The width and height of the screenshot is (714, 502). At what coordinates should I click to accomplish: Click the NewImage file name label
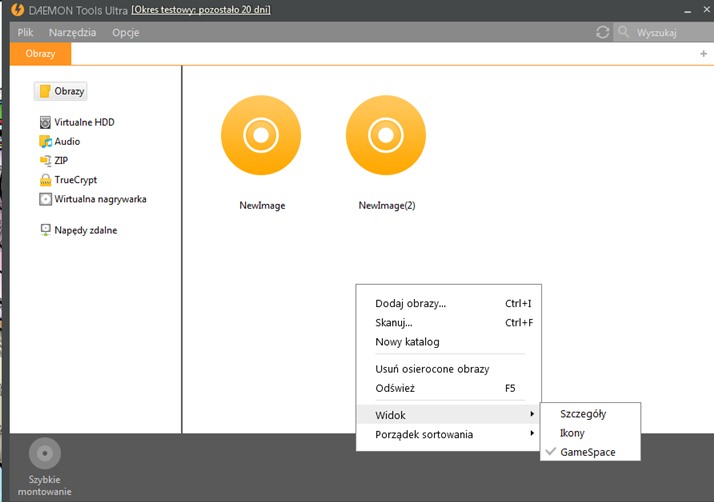point(262,205)
